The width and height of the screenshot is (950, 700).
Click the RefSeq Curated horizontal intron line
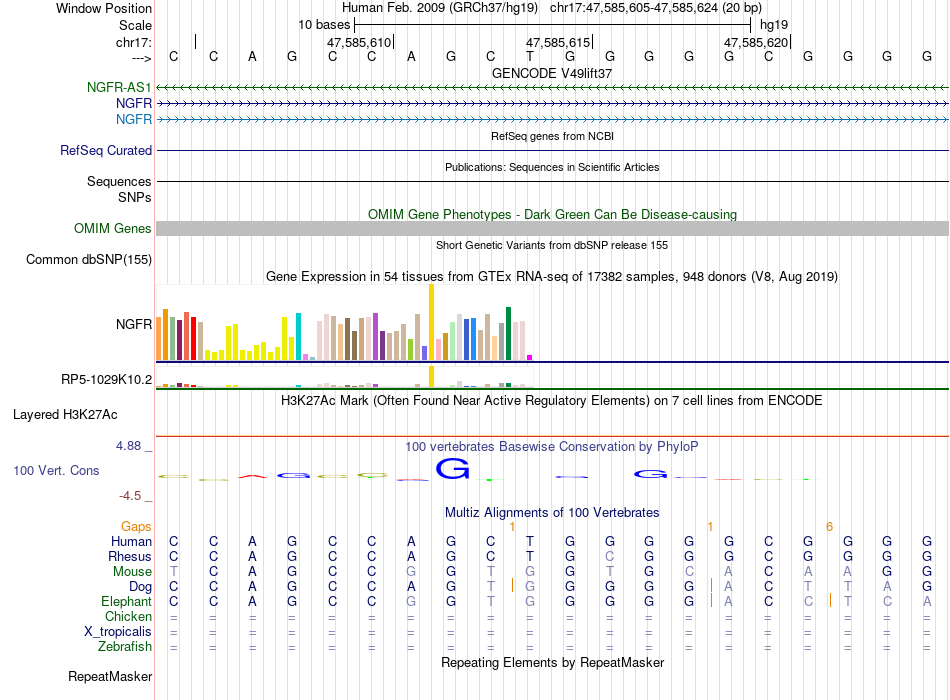pos(552,150)
